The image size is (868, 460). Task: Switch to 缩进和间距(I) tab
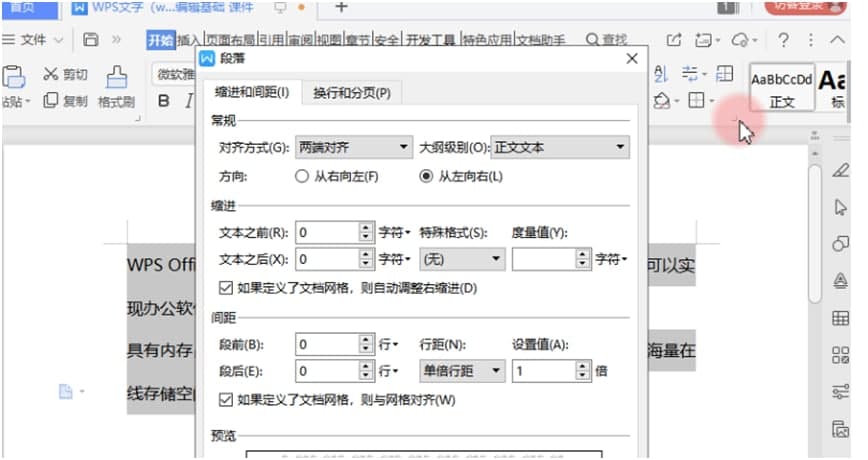pyautogui.click(x=252, y=92)
